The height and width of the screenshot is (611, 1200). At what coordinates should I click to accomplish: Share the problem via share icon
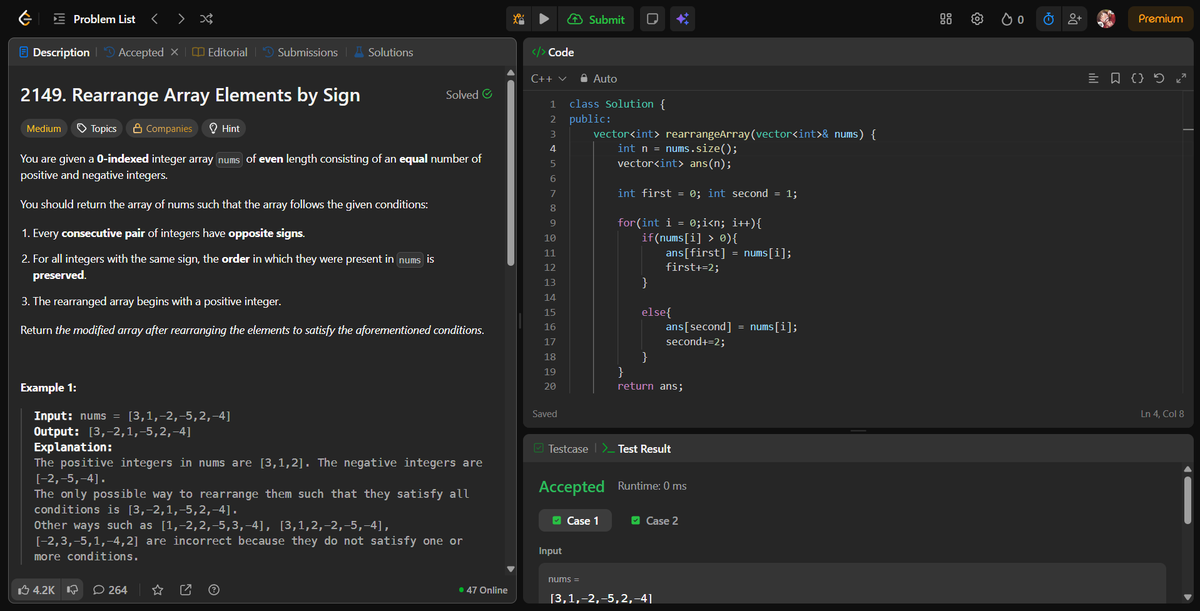pos(186,590)
